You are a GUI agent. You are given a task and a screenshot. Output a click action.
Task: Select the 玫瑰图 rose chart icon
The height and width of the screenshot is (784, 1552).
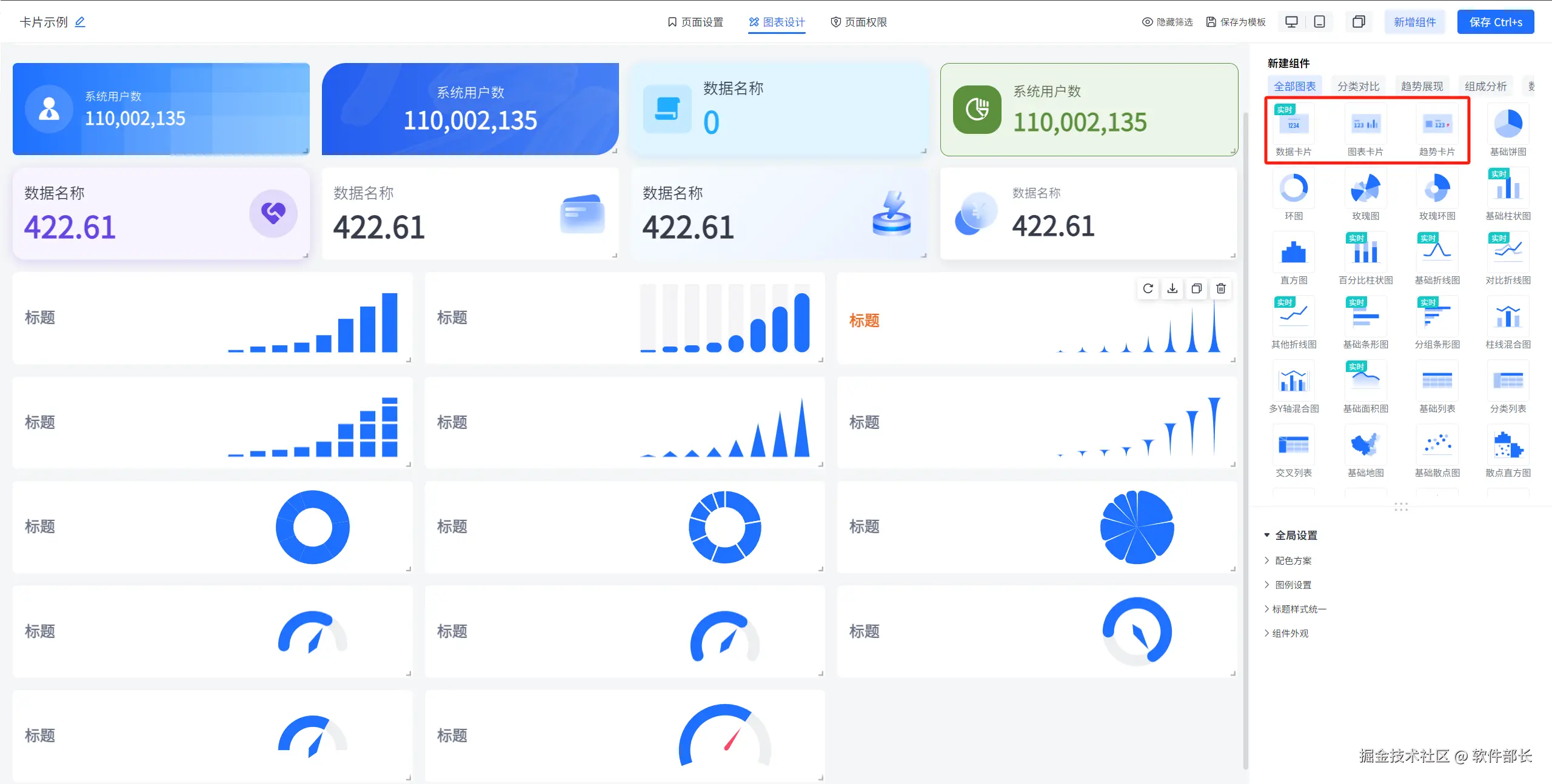pyautogui.click(x=1365, y=188)
